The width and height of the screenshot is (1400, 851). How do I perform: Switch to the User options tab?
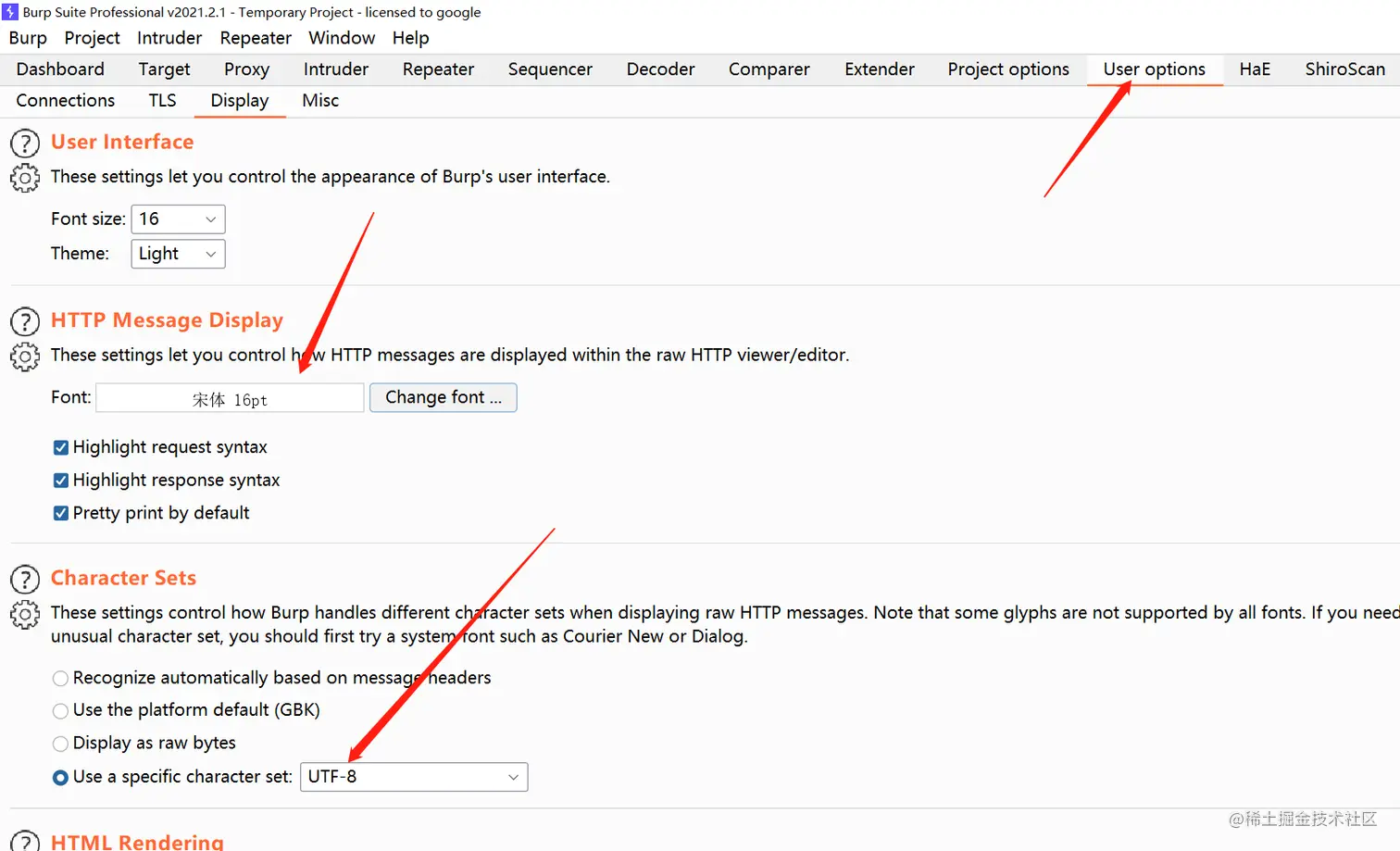coord(1155,69)
